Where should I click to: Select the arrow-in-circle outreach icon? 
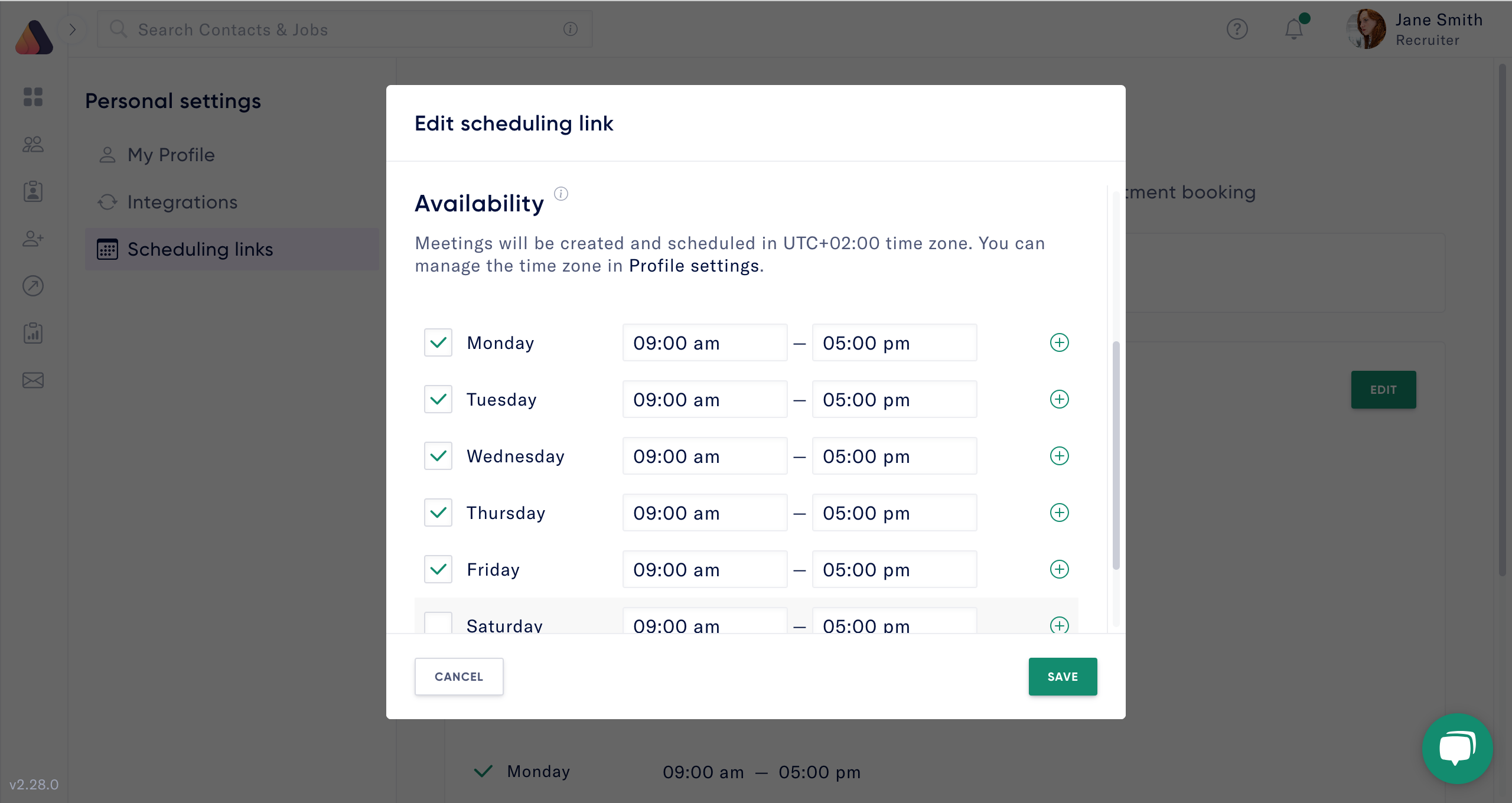coord(32,286)
